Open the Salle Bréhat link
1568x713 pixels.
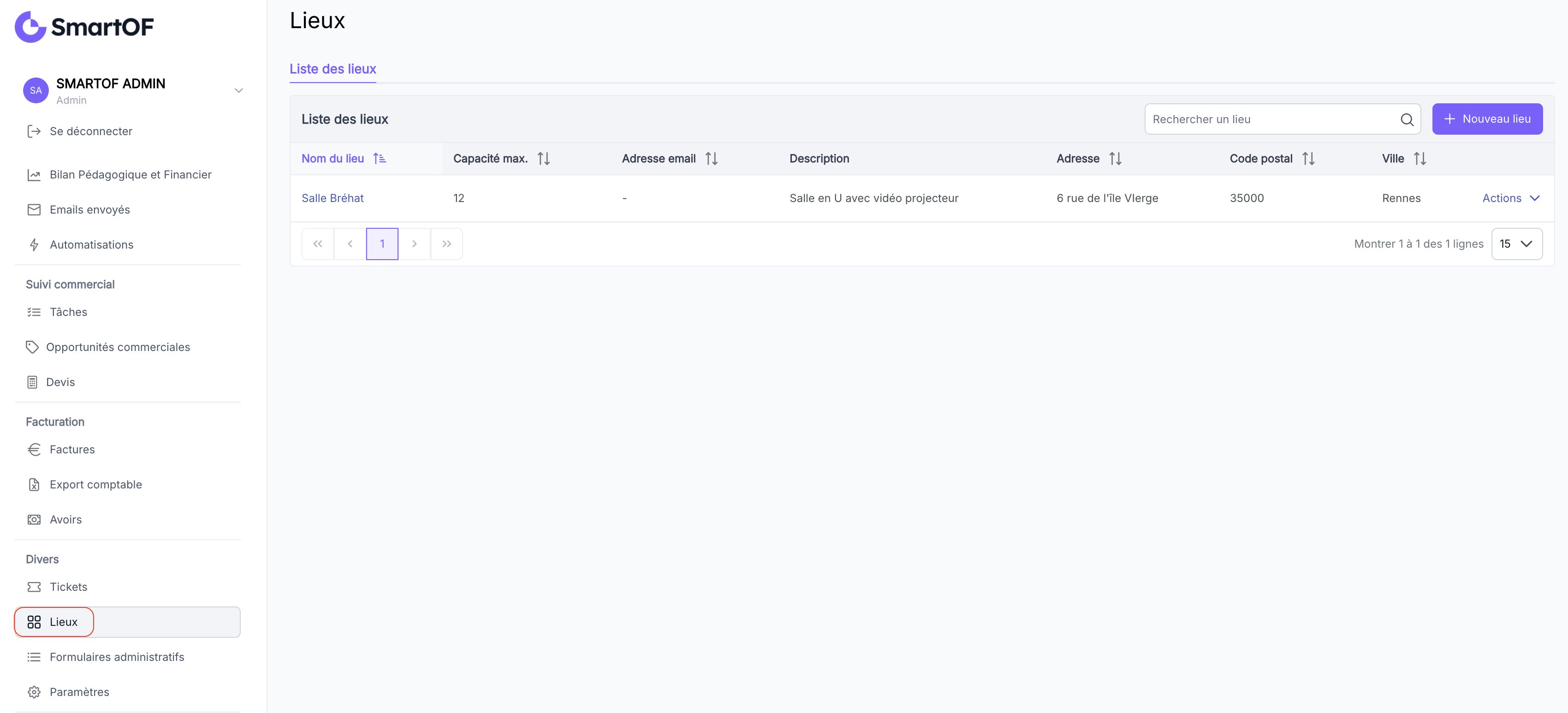click(333, 198)
